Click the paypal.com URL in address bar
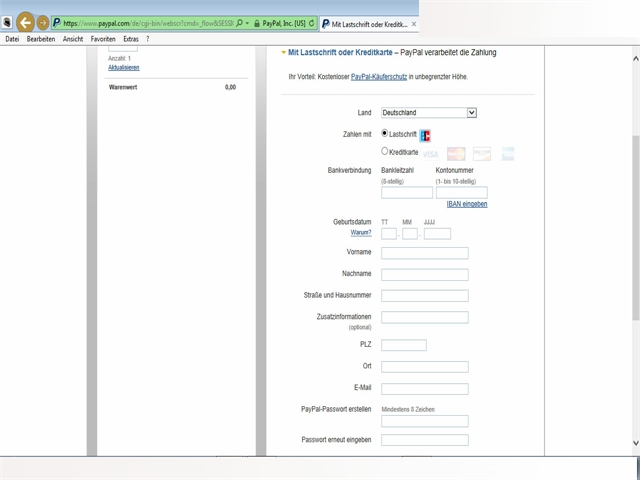This screenshot has width=640, height=480. click(x=148, y=23)
